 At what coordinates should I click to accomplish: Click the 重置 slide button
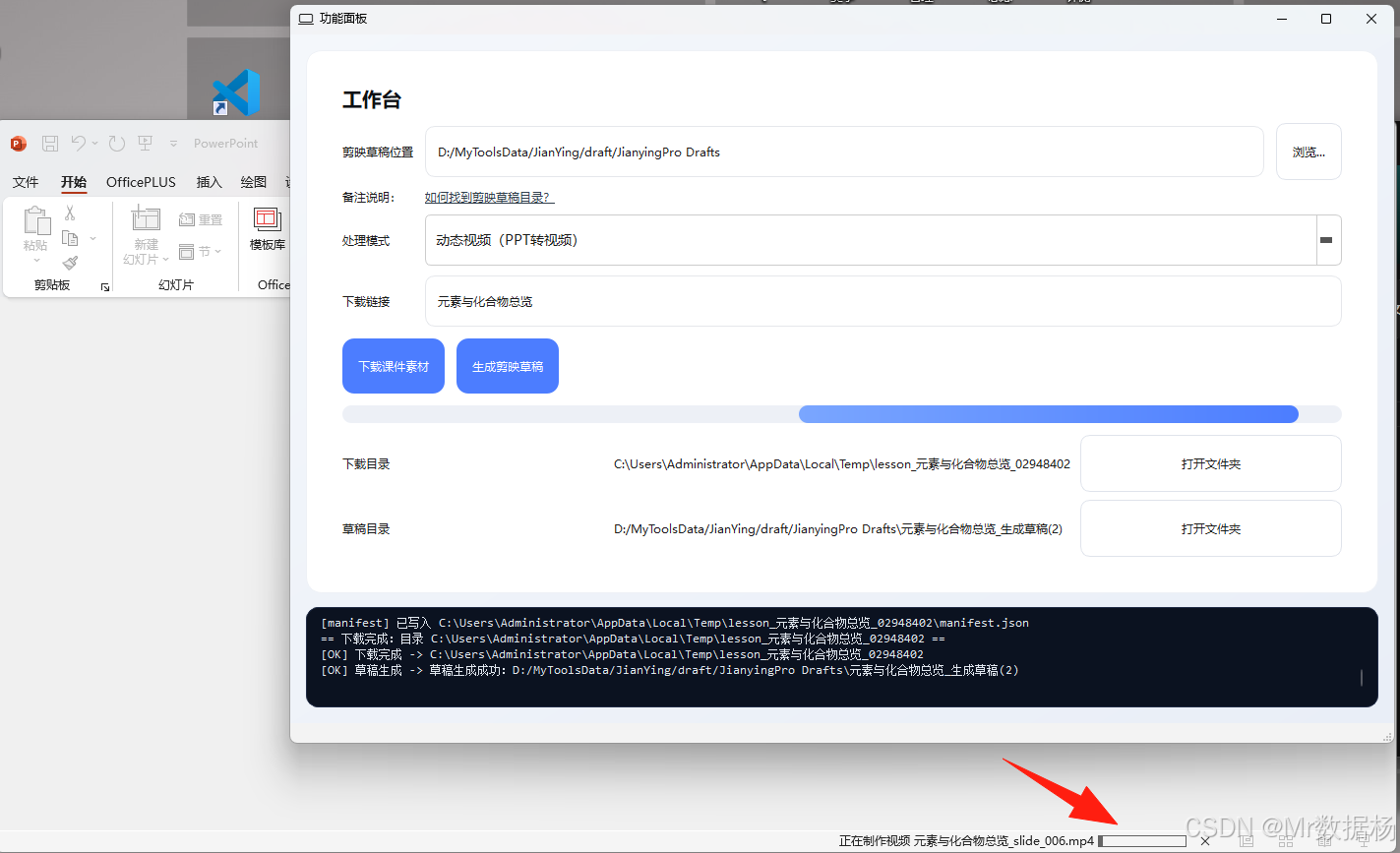click(201, 219)
